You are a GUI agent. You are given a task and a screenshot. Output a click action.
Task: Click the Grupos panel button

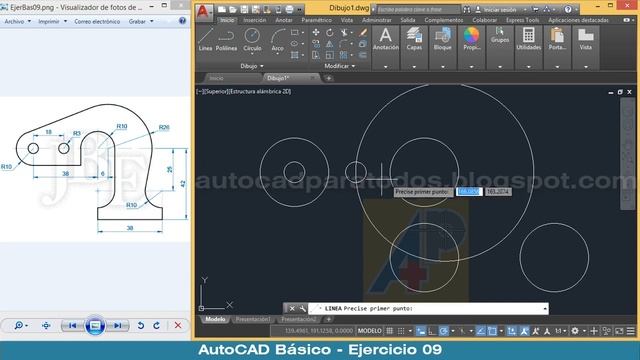point(500,36)
